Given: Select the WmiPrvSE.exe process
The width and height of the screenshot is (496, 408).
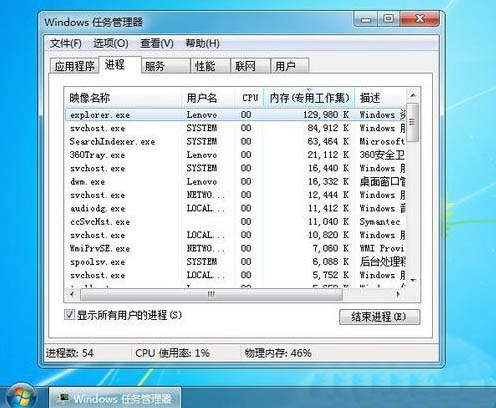Looking at the screenshot, I should (x=235, y=248).
